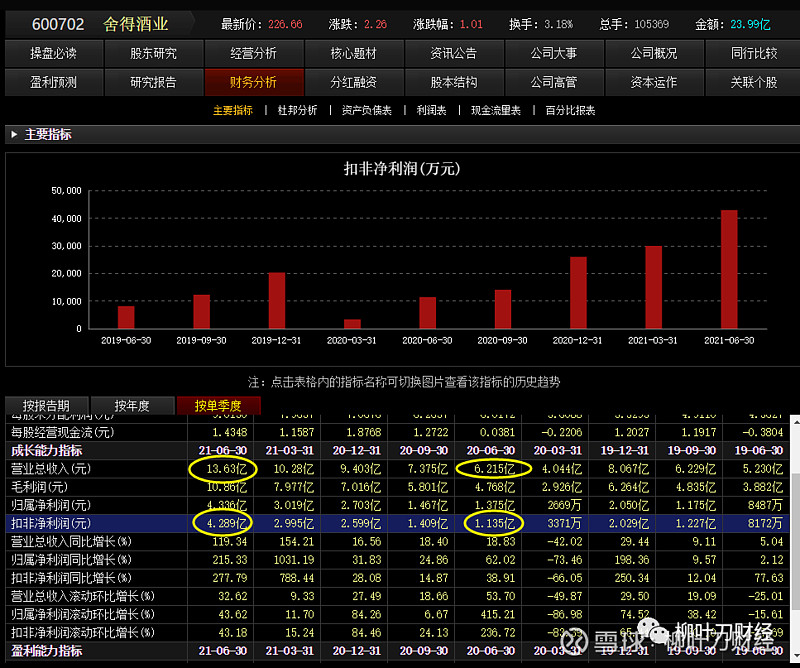The height and width of the screenshot is (668, 800).
Task: Click the 盈利能力指标 header row
Action: [397, 651]
